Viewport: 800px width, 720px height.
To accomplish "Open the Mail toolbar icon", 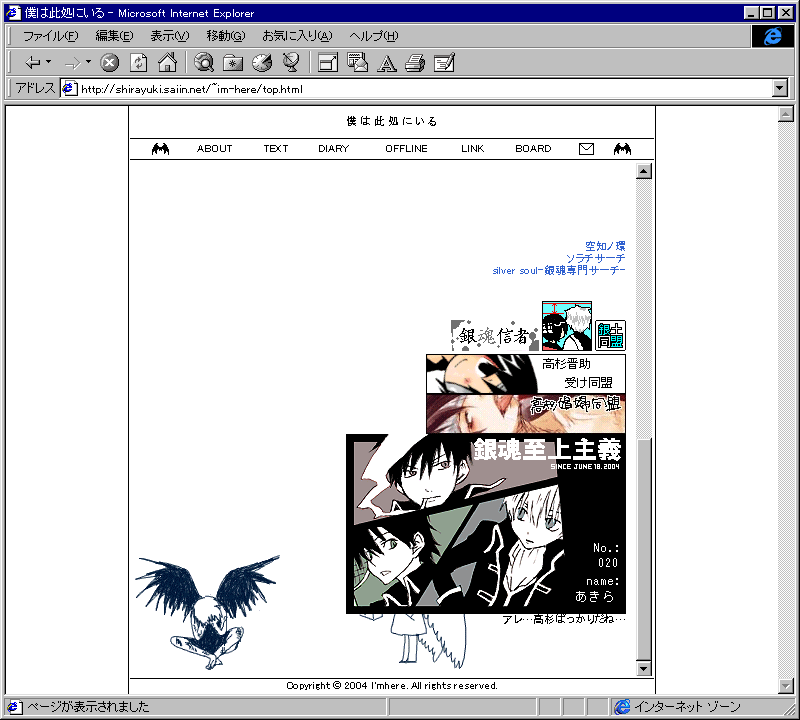I will (357, 63).
